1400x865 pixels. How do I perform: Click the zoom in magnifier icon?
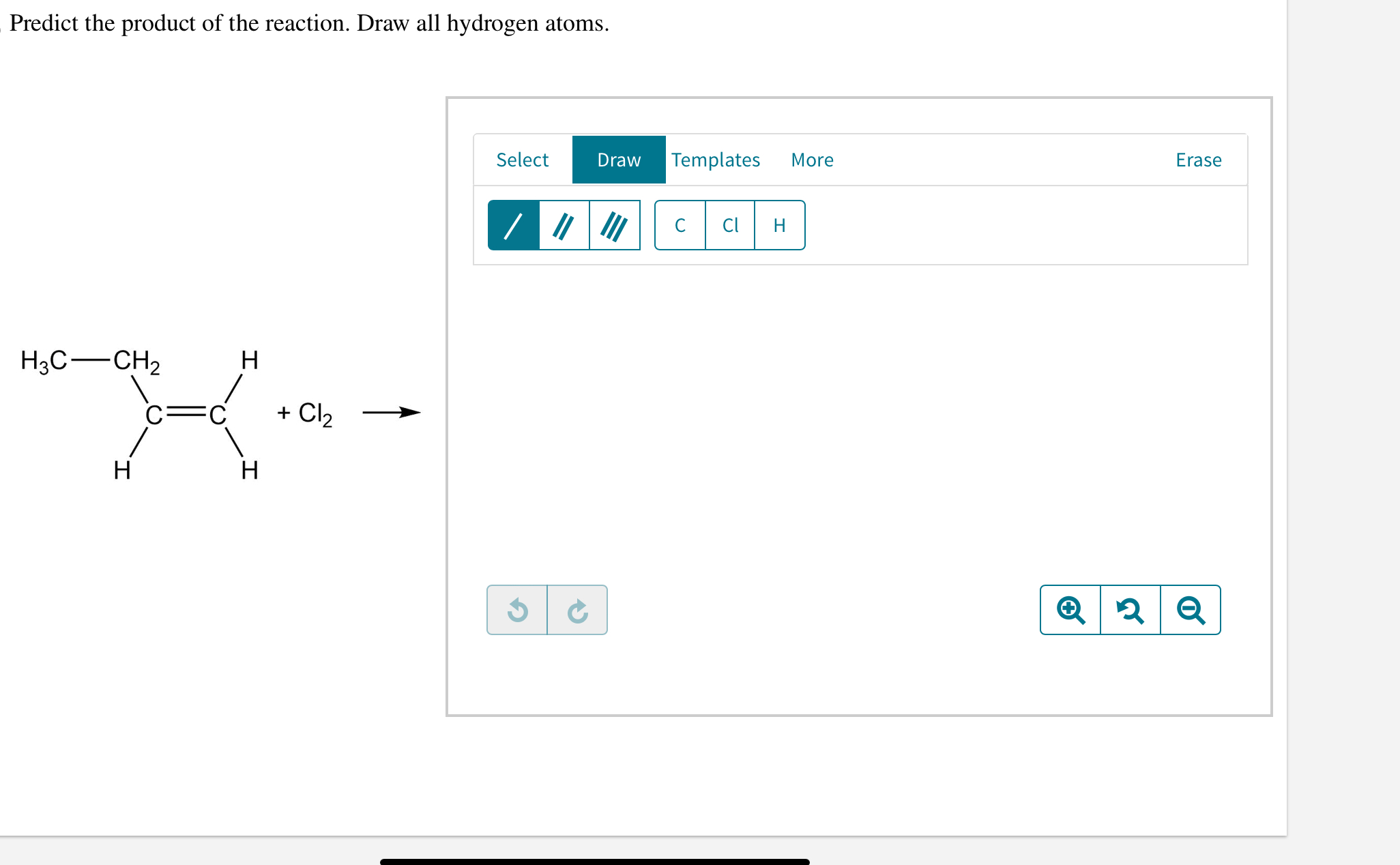pyautogui.click(x=1069, y=609)
